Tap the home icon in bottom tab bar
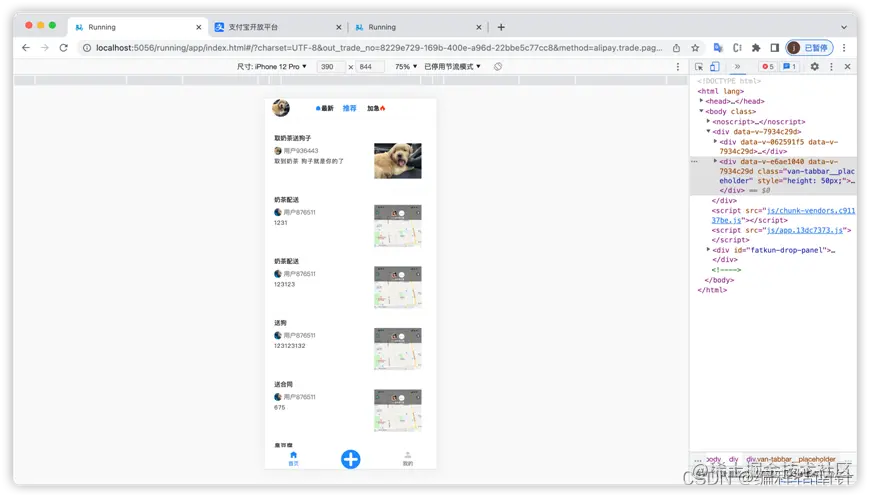The width and height of the screenshot is (869, 497). coord(293,458)
